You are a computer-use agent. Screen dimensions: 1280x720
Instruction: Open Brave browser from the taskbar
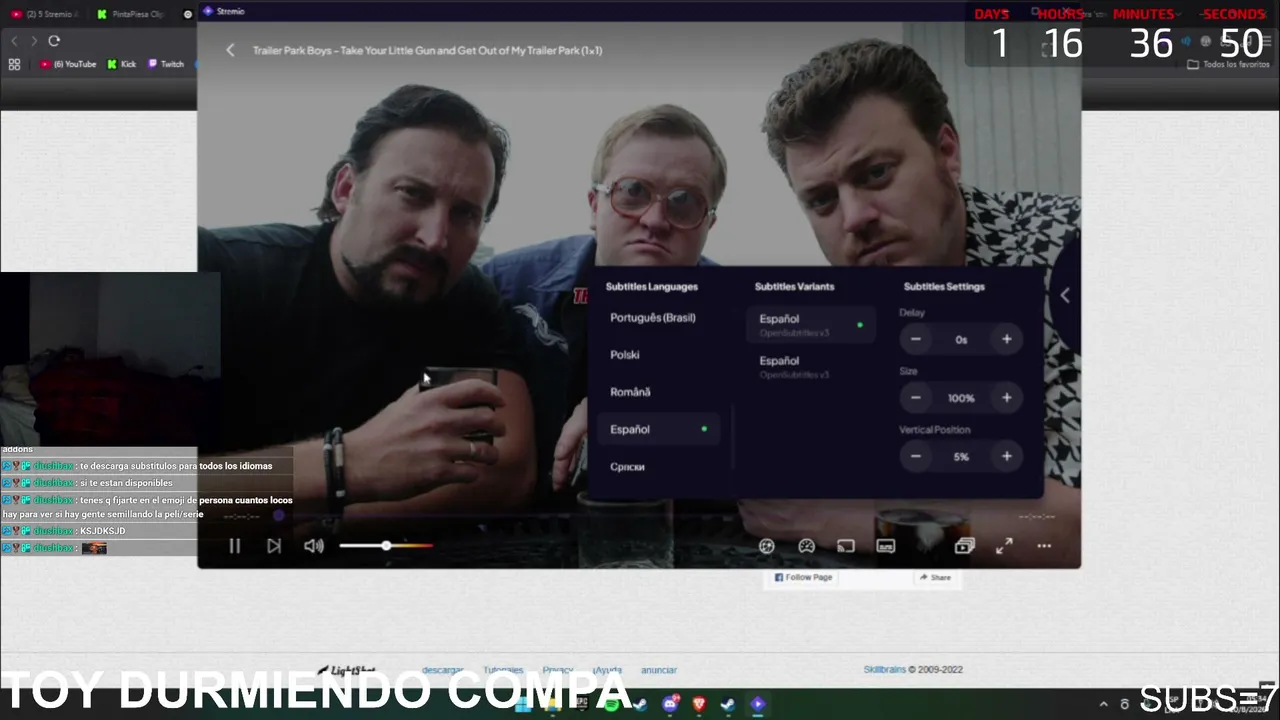(x=699, y=704)
